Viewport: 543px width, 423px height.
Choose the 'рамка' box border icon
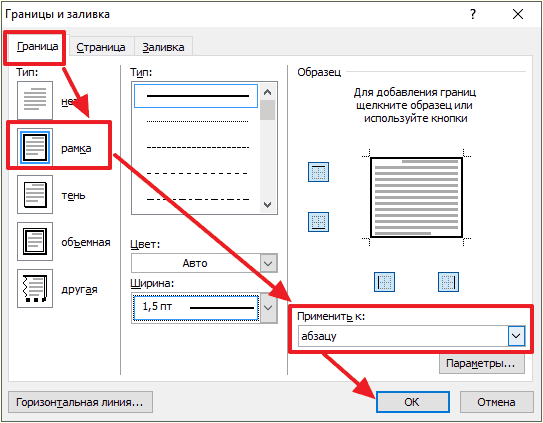(35, 148)
